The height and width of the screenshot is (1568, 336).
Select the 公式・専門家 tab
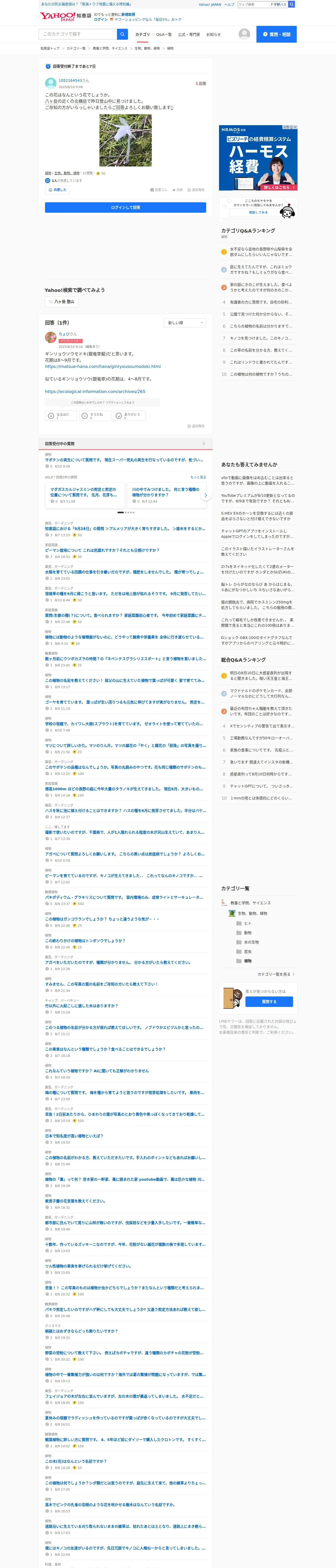189,35
